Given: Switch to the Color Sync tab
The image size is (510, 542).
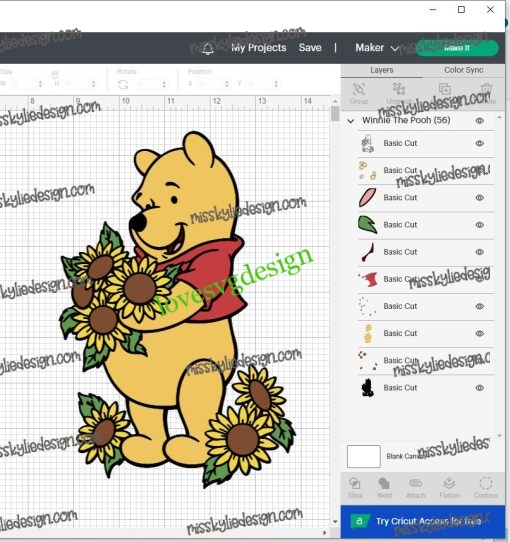Looking at the screenshot, I should 463,70.
